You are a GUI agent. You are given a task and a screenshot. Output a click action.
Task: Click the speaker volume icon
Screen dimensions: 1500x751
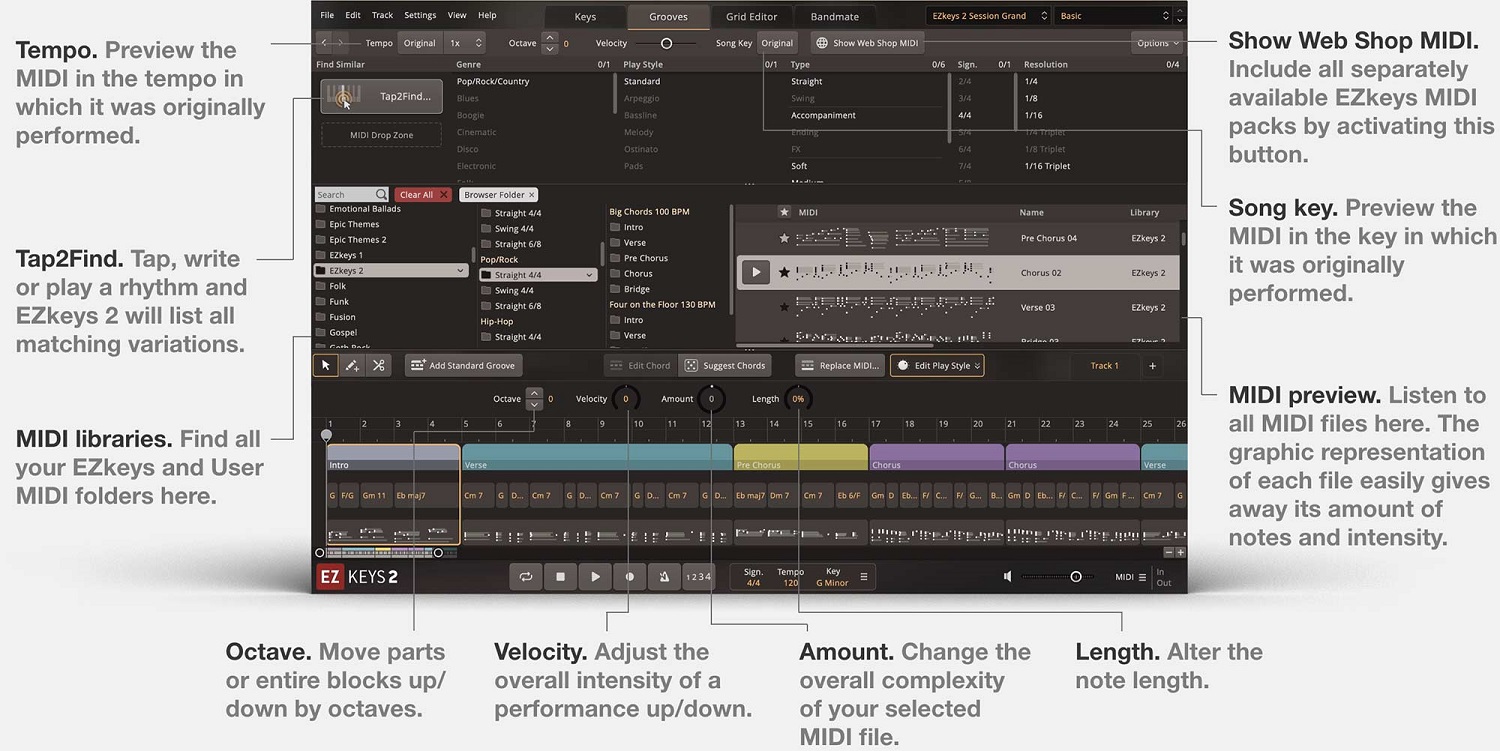point(1008,576)
